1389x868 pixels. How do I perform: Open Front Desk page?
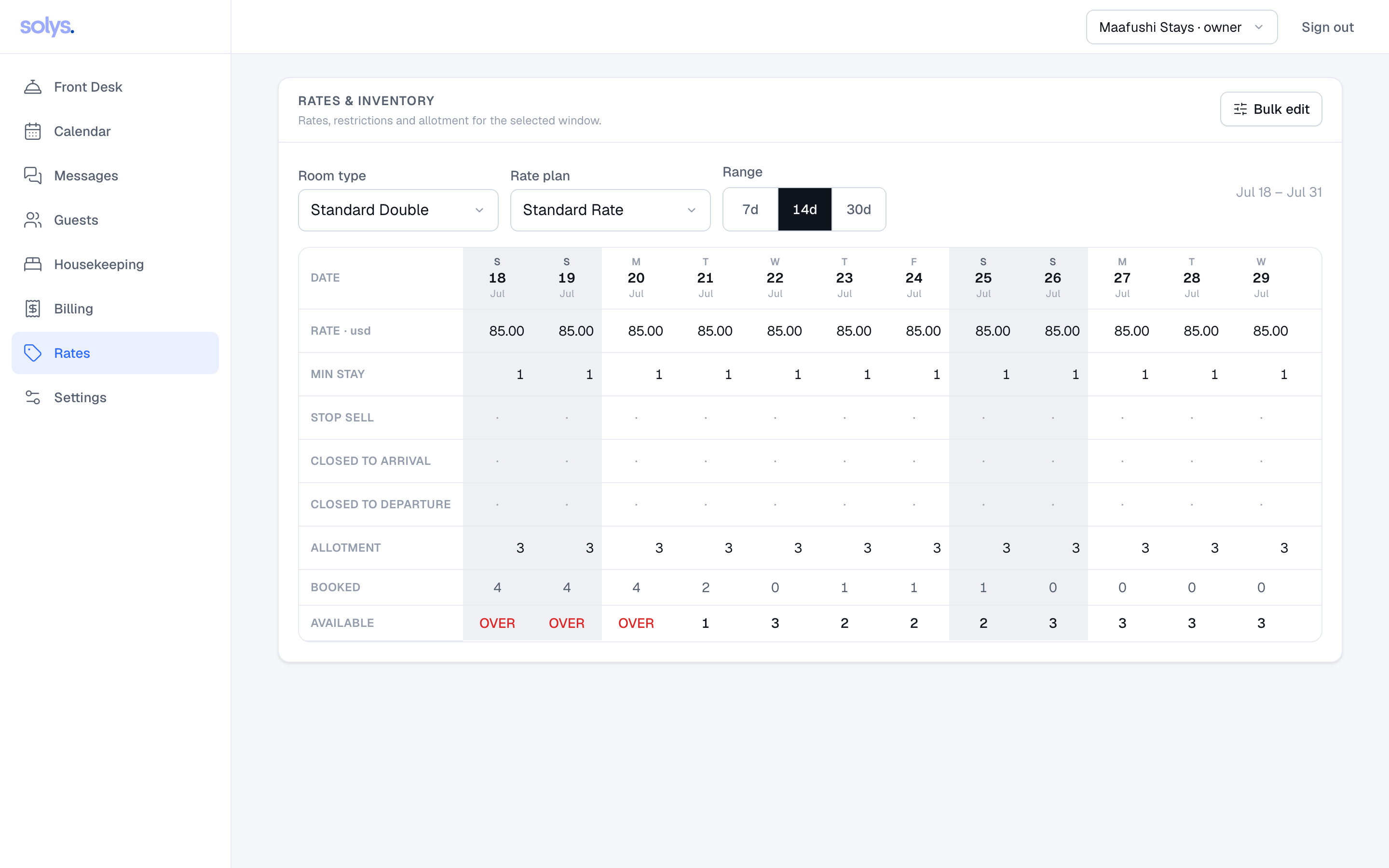click(x=115, y=87)
